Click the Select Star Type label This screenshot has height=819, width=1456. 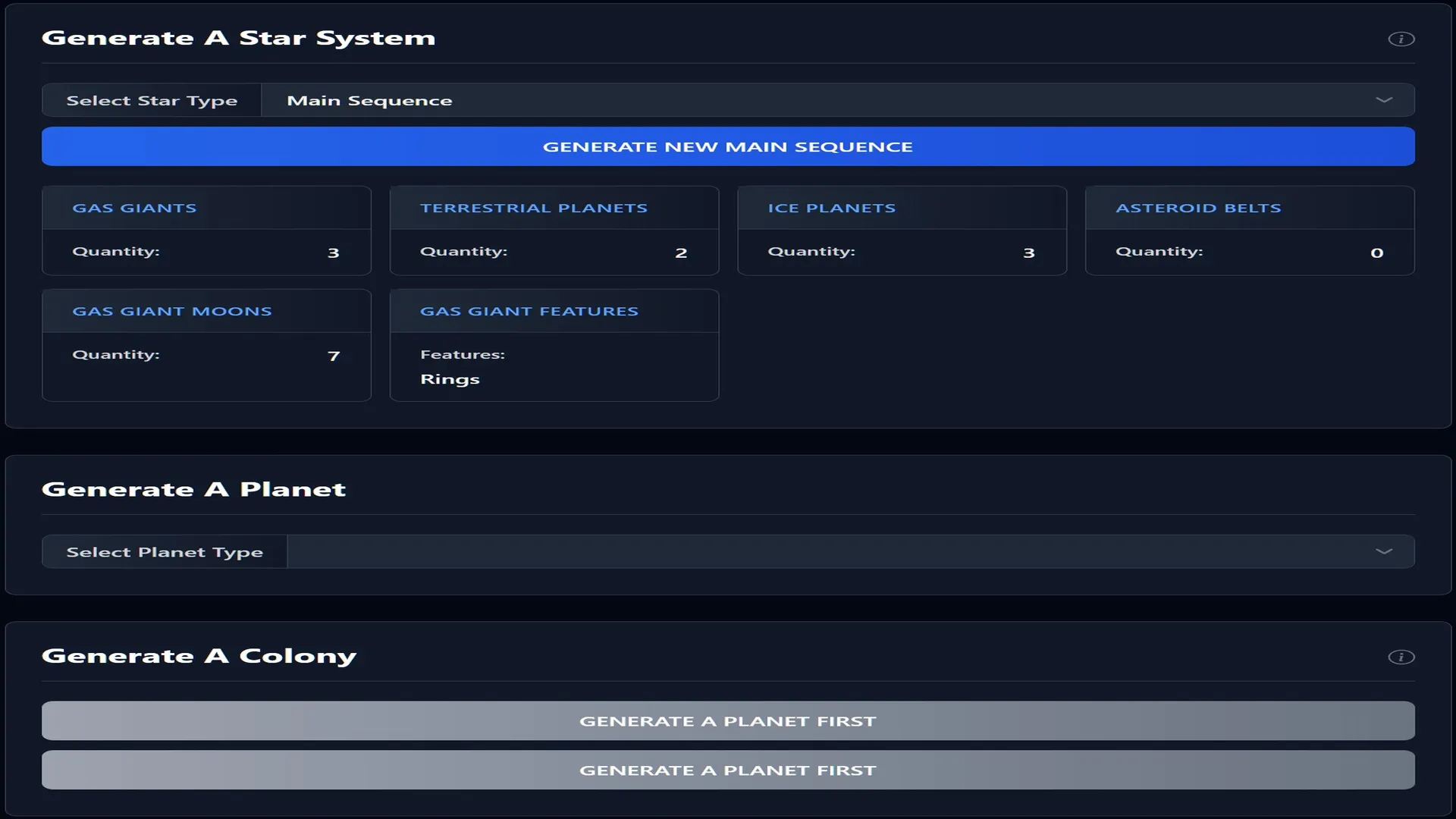coord(152,100)
